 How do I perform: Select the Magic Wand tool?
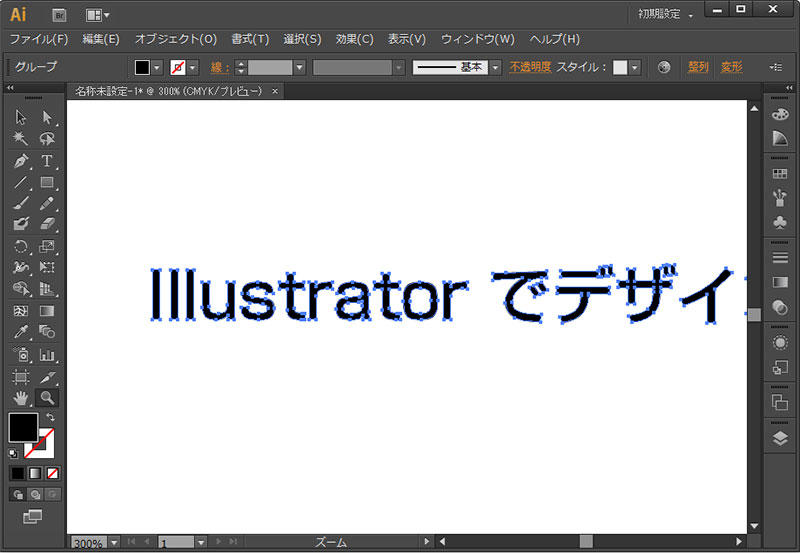[x=20, y=139]
